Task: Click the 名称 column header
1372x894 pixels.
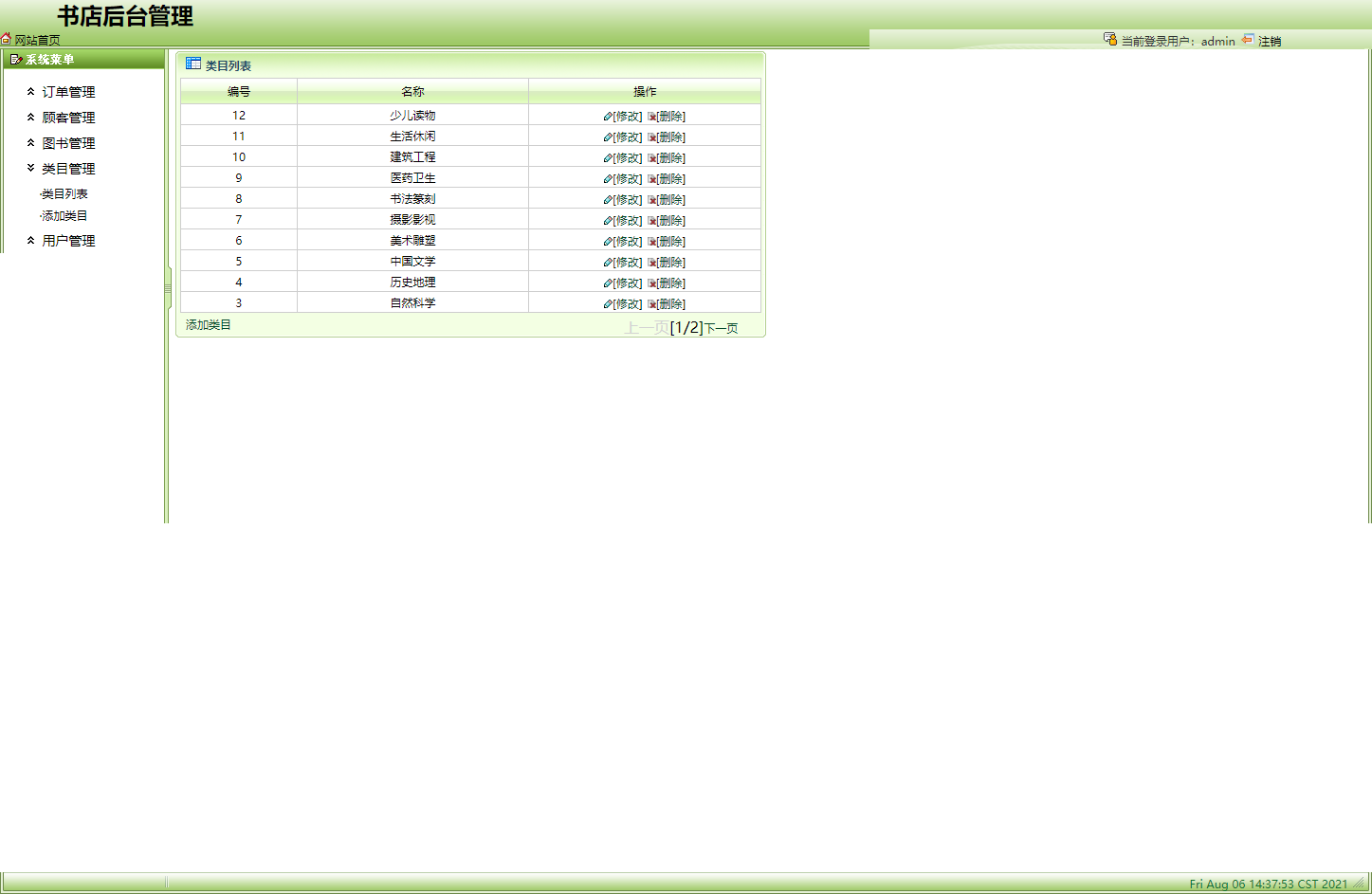Action: point(413,92)
